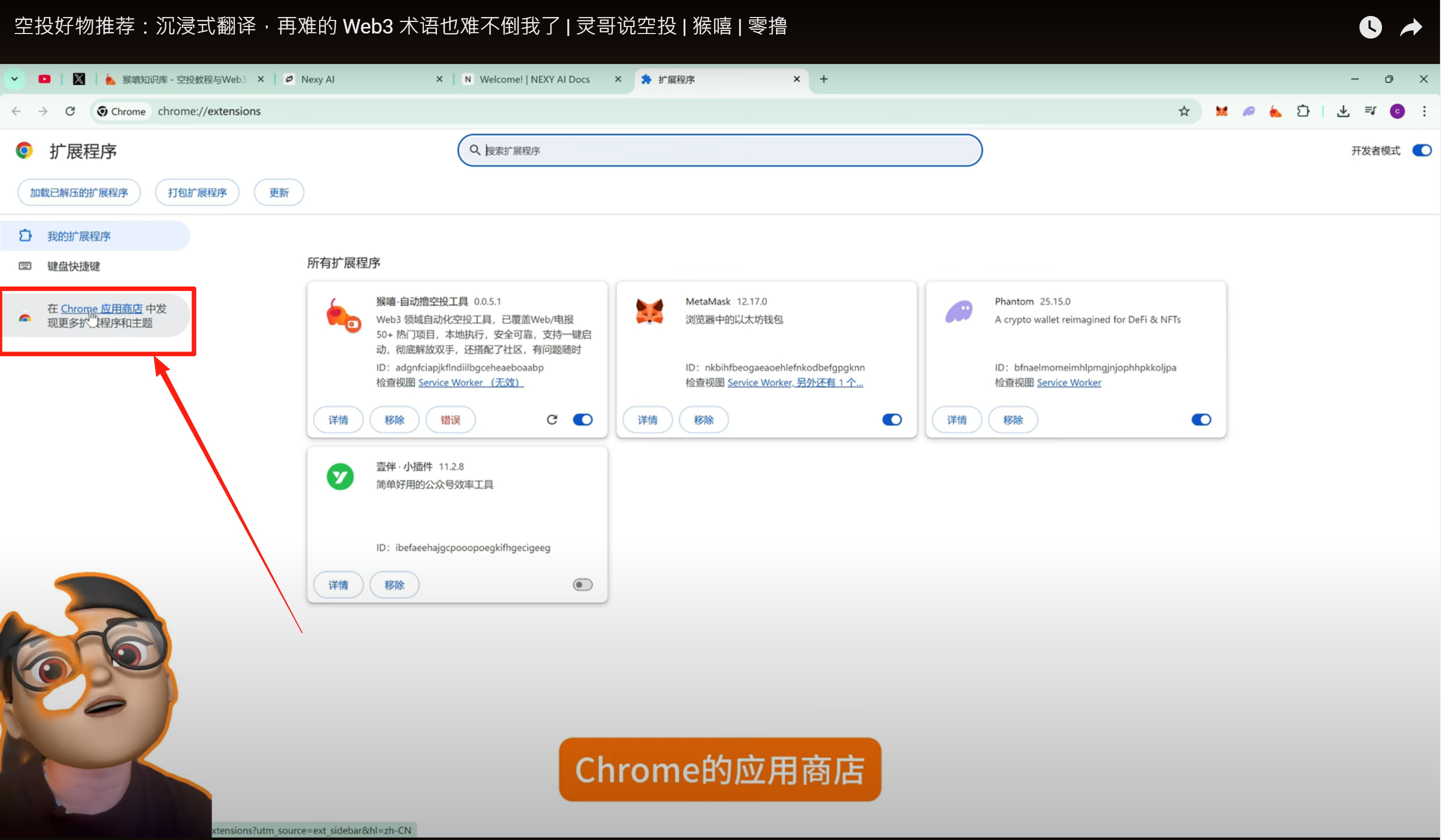Open MetaMask fox toolbar extension
1441x840 pixels.
pos(1221,111)
